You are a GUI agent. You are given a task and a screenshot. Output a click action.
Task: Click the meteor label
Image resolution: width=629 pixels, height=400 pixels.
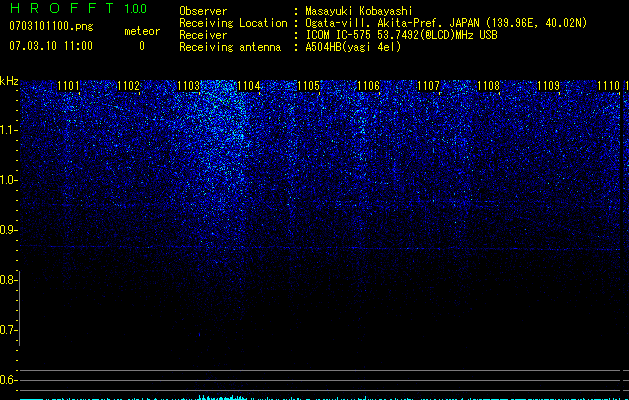142,31
